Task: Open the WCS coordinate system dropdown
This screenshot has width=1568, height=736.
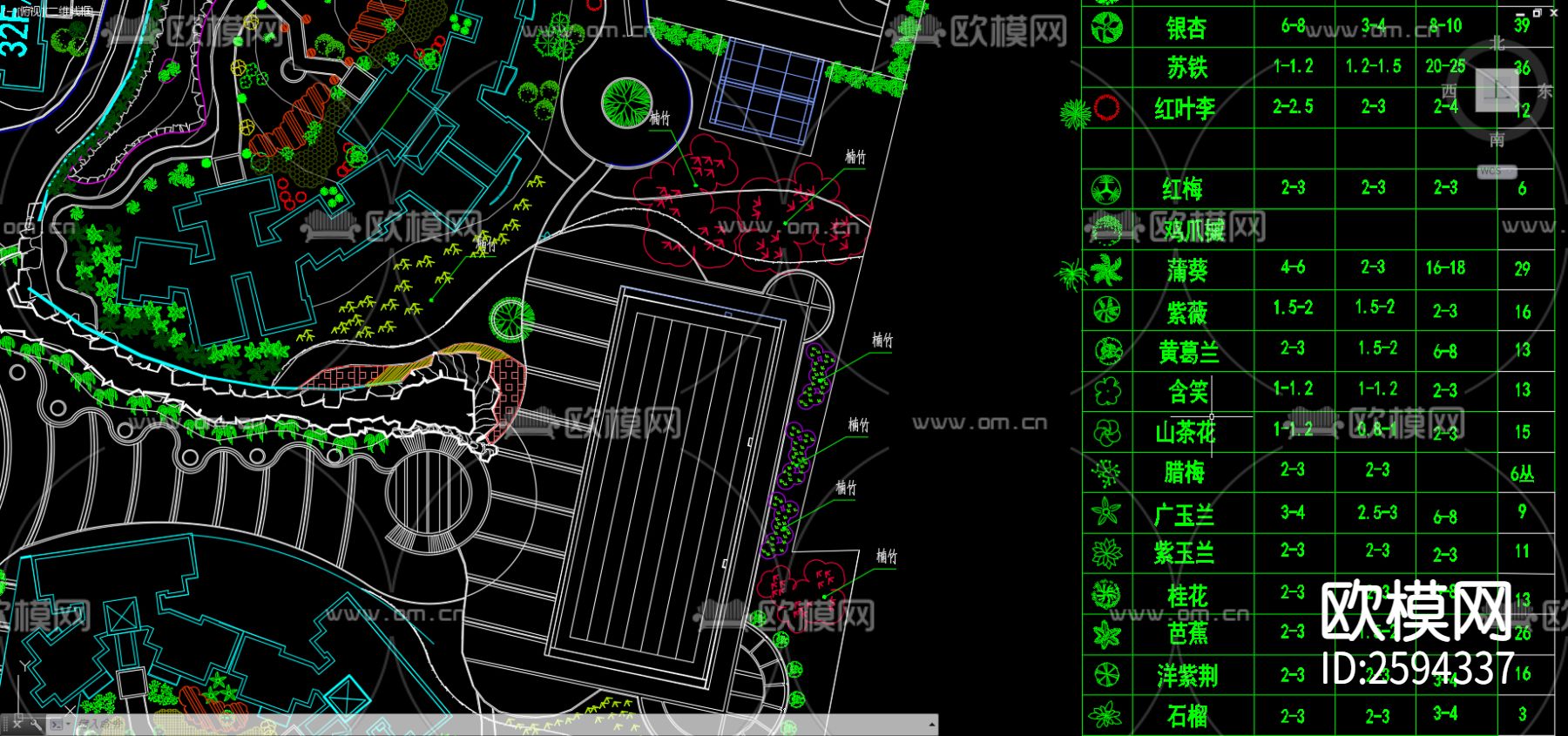Action: point(1497,172)
